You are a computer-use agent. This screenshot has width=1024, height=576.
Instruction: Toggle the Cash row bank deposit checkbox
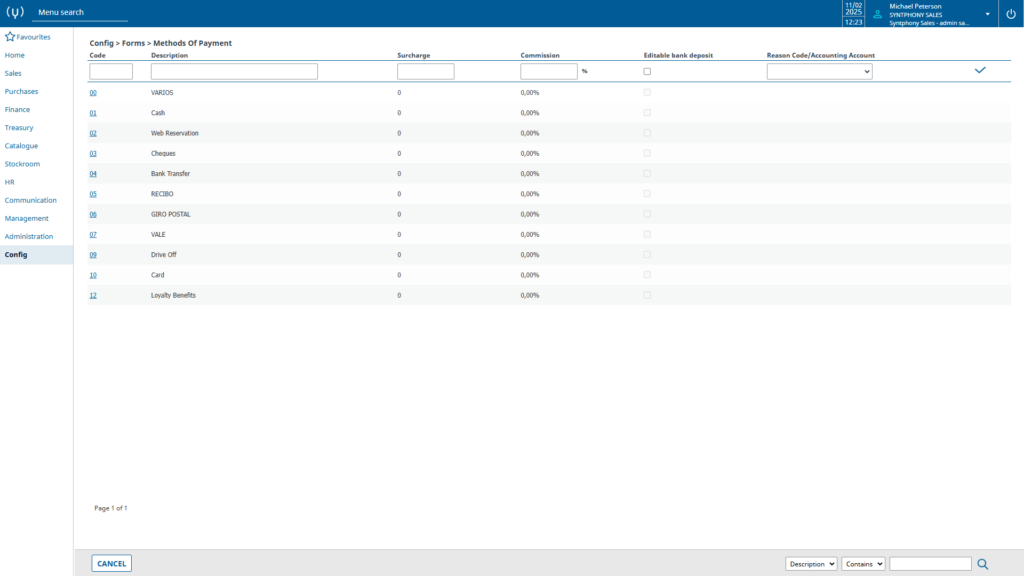pyautogui.click(x=647, y=112)
